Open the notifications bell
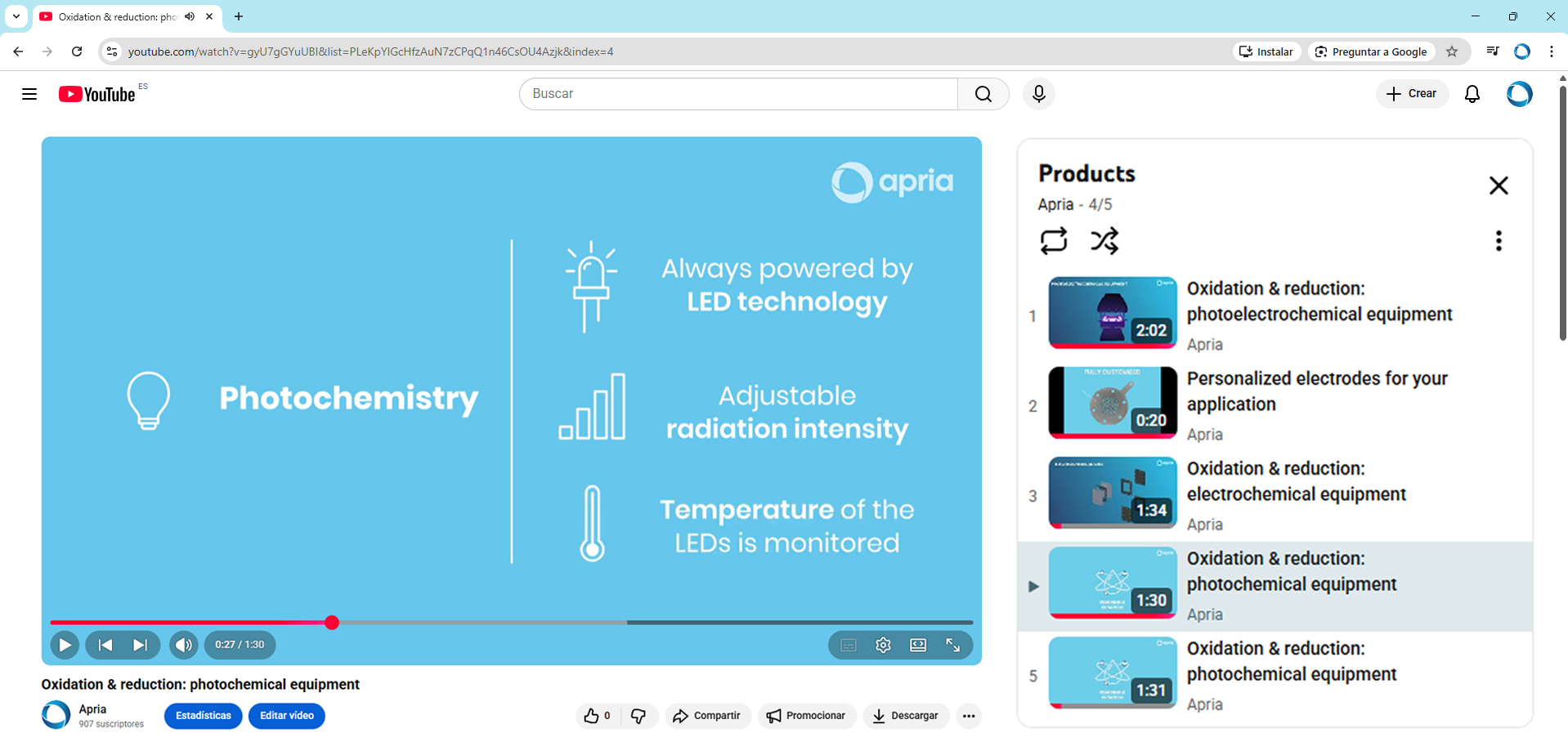This screenshot has width=1568, height=755. (1472, 94)
